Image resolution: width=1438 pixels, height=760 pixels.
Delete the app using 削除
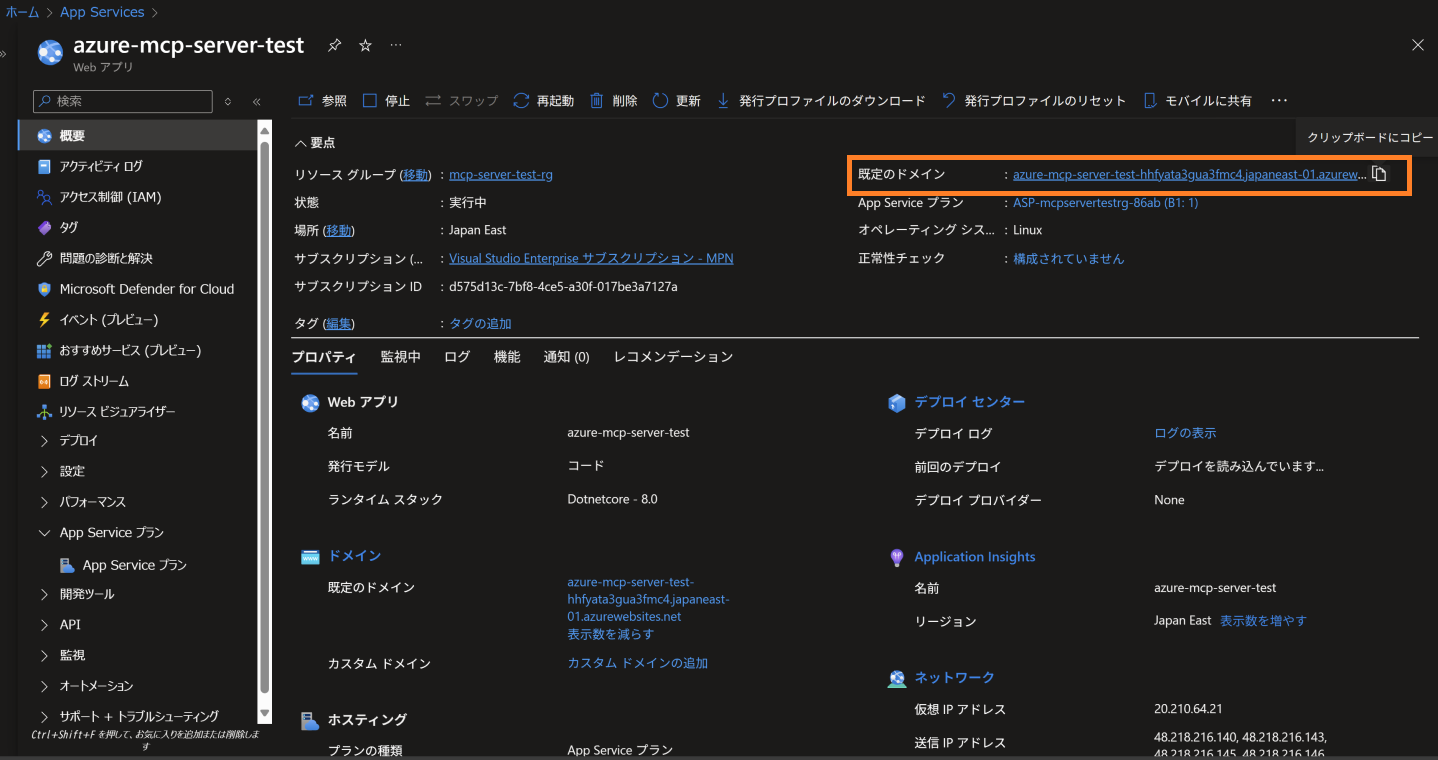tap(613, 101)
